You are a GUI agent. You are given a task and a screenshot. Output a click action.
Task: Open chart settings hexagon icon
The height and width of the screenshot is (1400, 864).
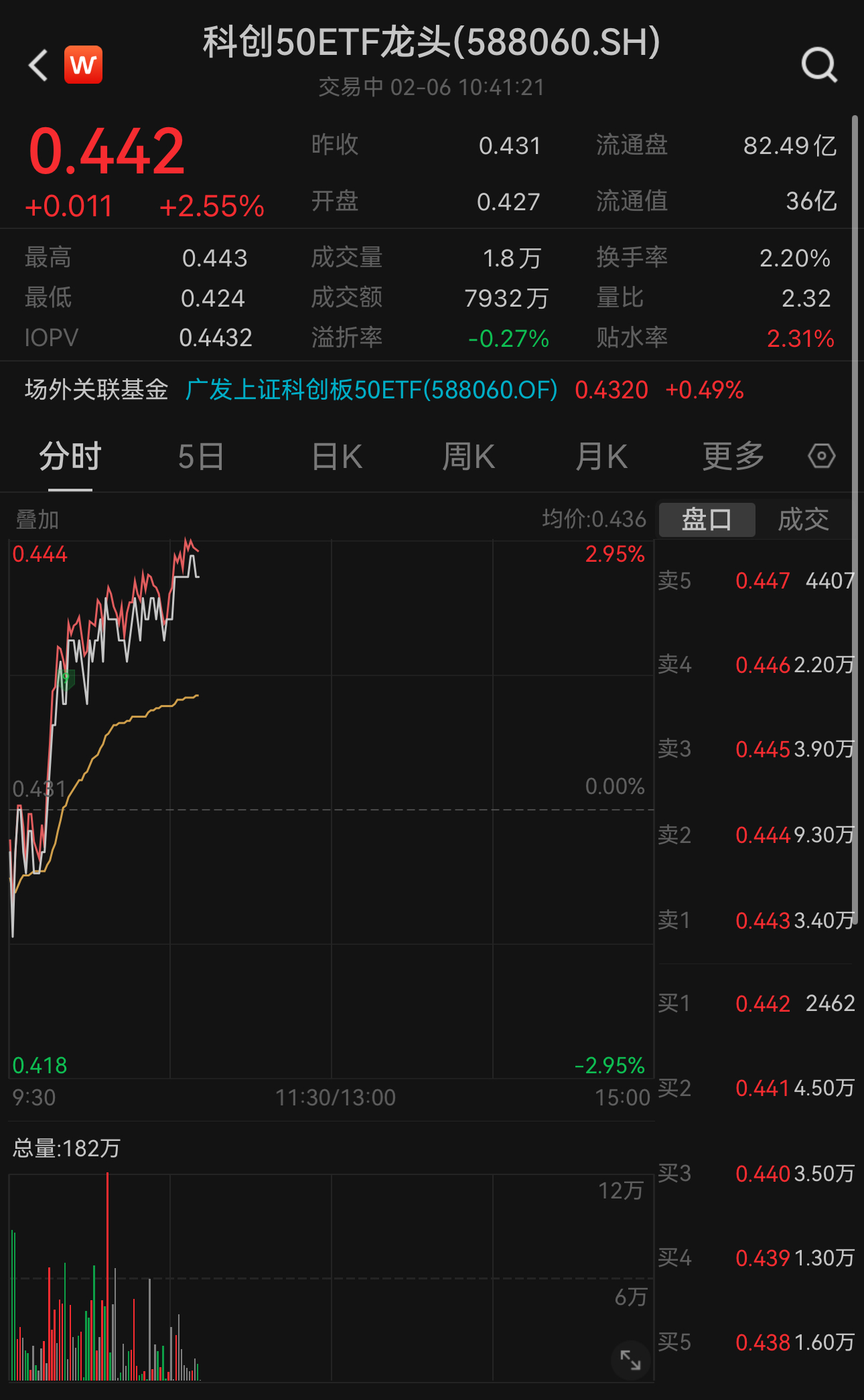821,457
